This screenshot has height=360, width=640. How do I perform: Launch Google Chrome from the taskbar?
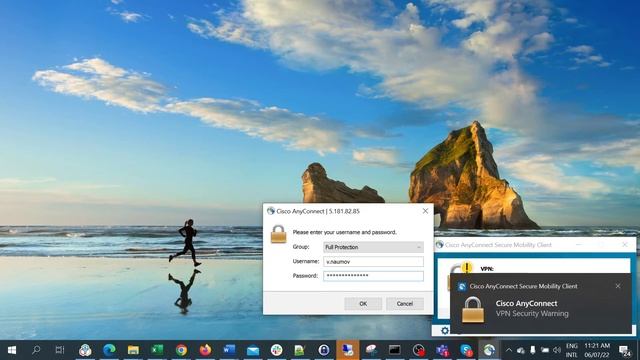(181, 350)
